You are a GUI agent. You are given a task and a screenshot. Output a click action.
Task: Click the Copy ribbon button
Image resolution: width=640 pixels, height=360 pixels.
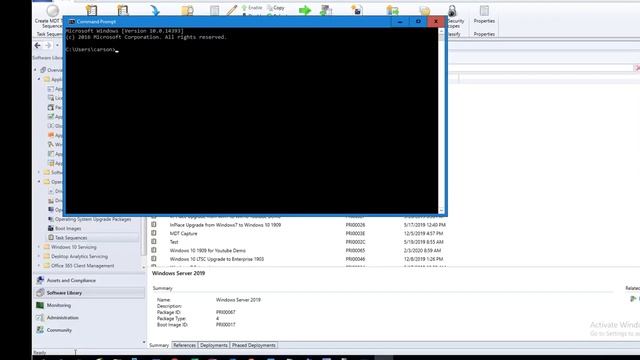click(276, 8)
